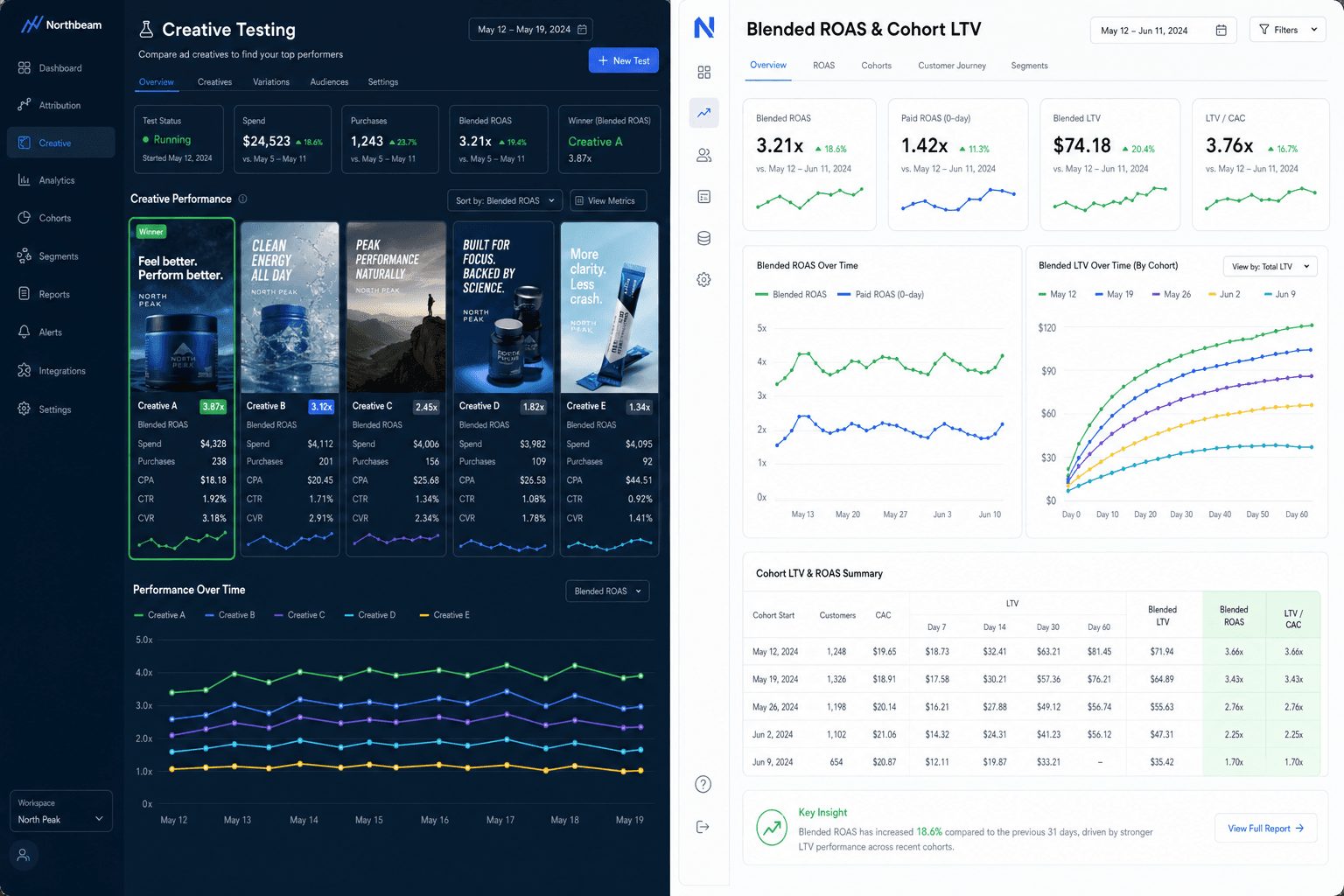
Task: Toggle Creative B legend in Performance Over Time
Action: coord(229,615)
